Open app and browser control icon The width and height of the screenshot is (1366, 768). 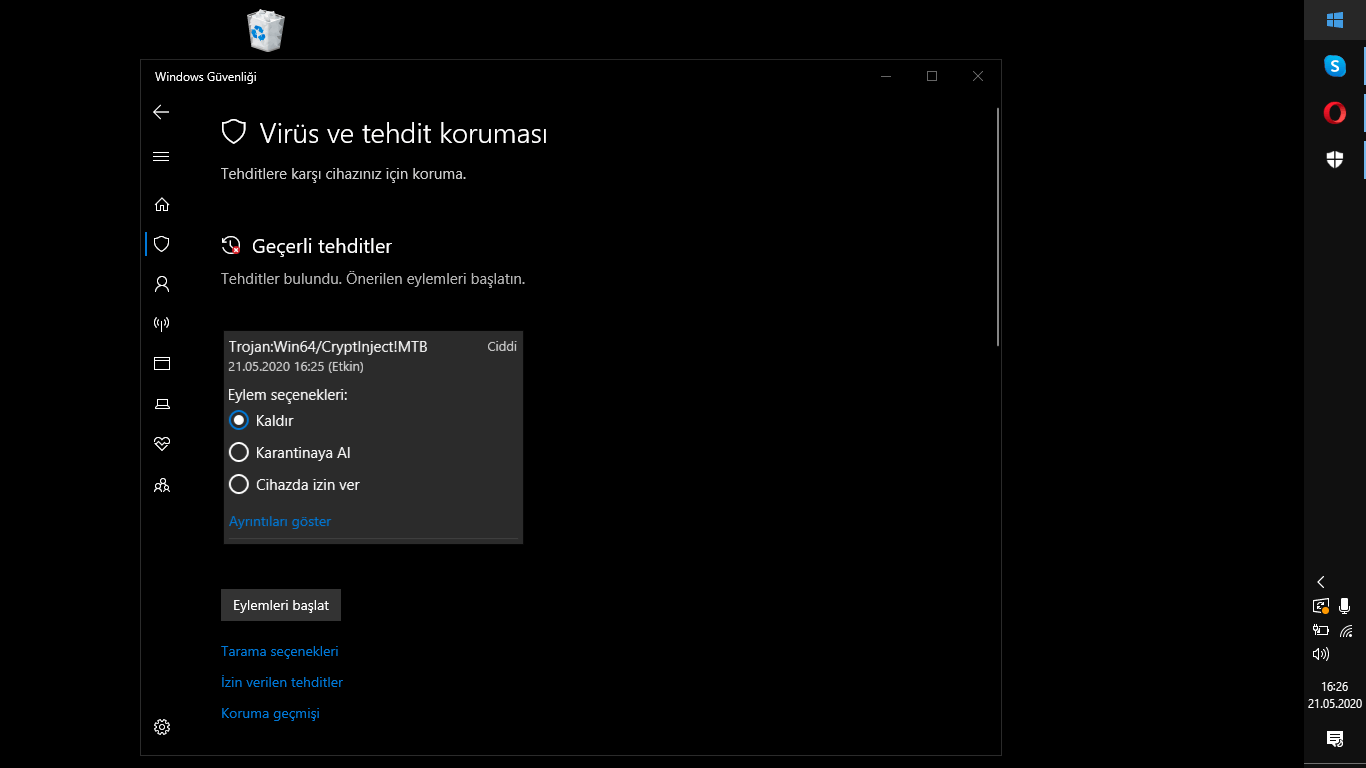(162, 364)
